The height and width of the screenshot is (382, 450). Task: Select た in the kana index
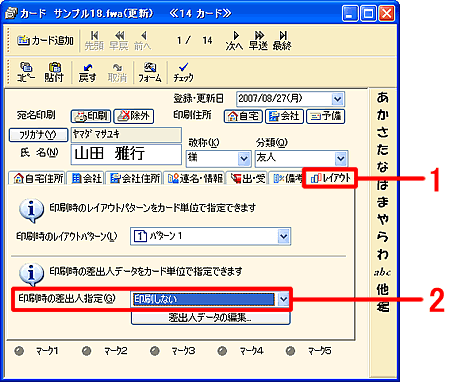point(383,149)
